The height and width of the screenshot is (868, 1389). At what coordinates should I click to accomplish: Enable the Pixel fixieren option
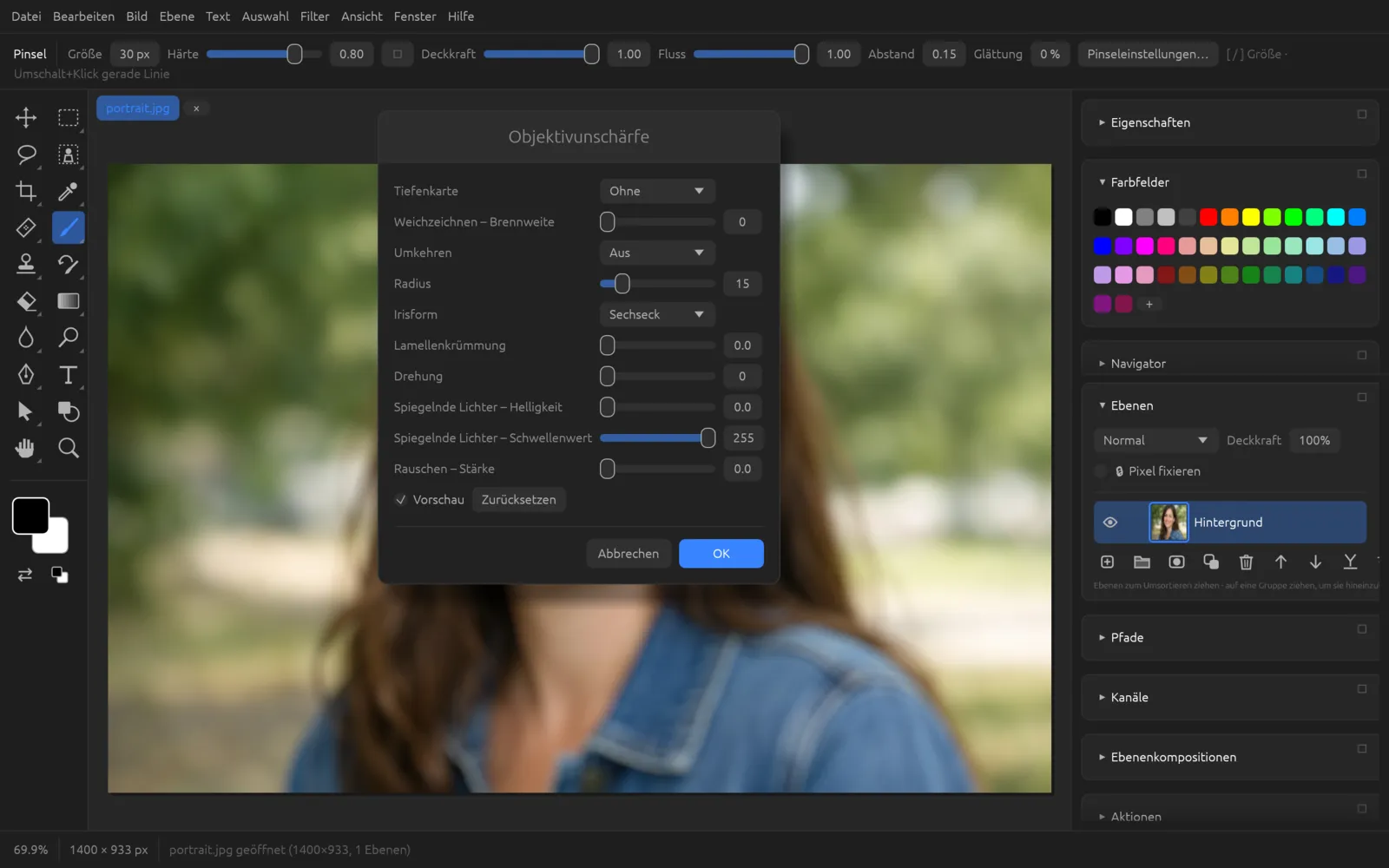point(1101,471)
